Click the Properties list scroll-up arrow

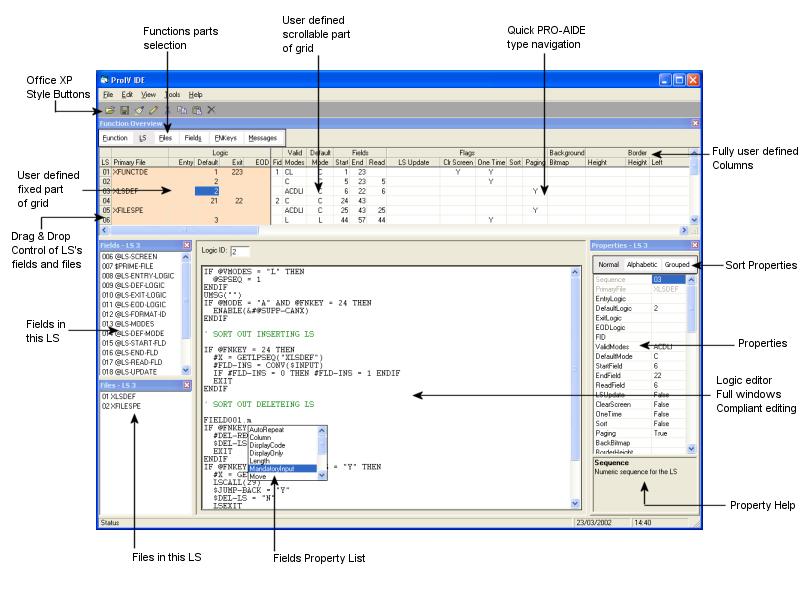[691, 280]
